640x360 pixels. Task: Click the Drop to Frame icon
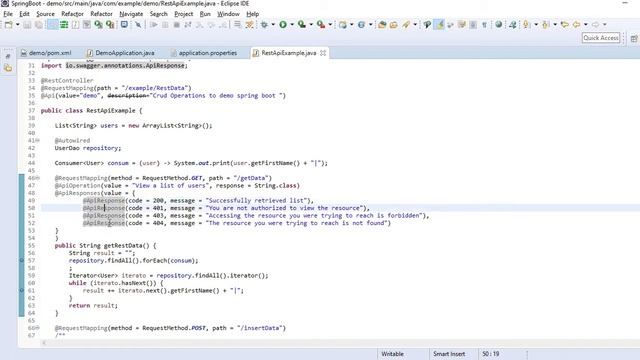238,25
